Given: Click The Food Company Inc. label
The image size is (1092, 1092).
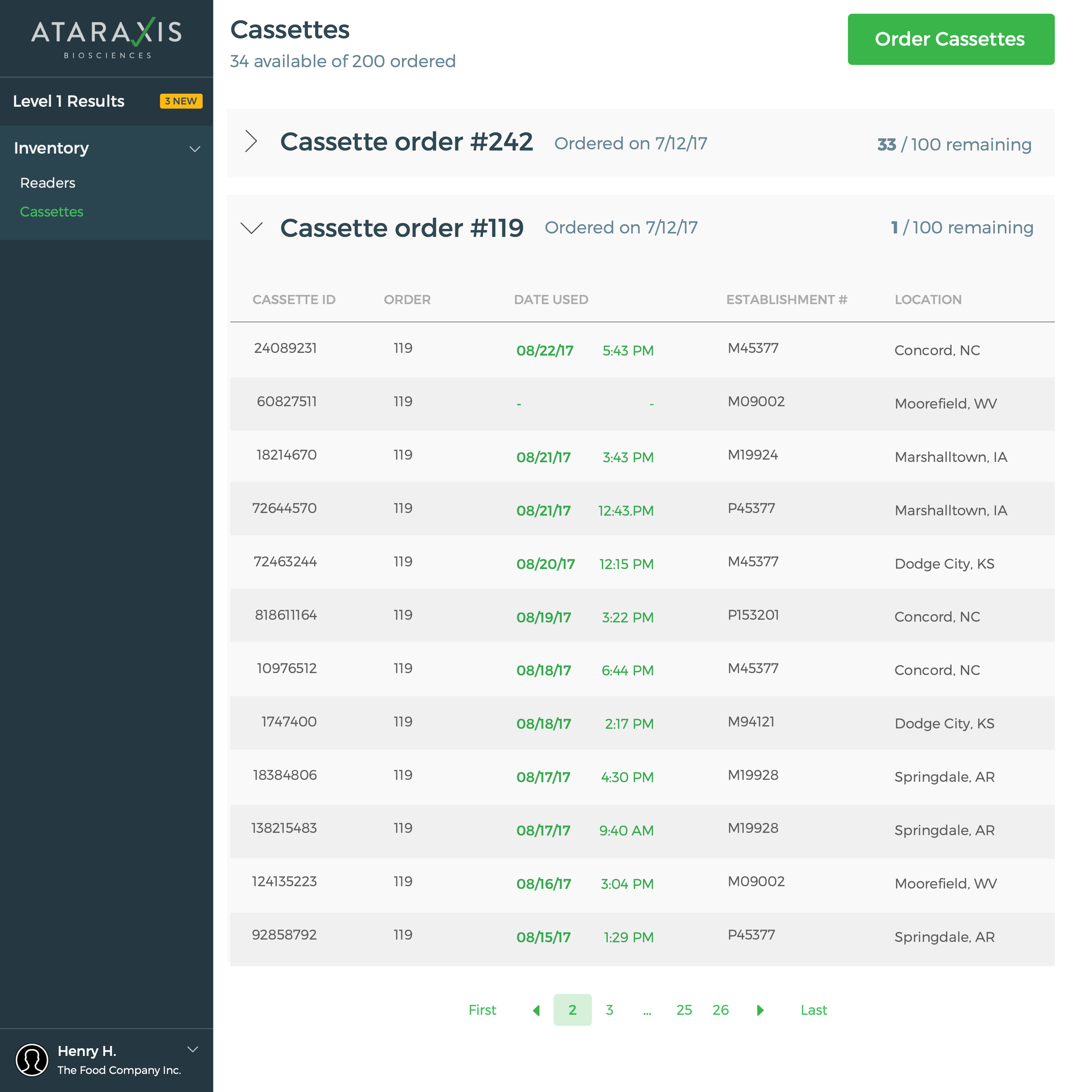Looking at the screenshot, I should point(119,1070).
